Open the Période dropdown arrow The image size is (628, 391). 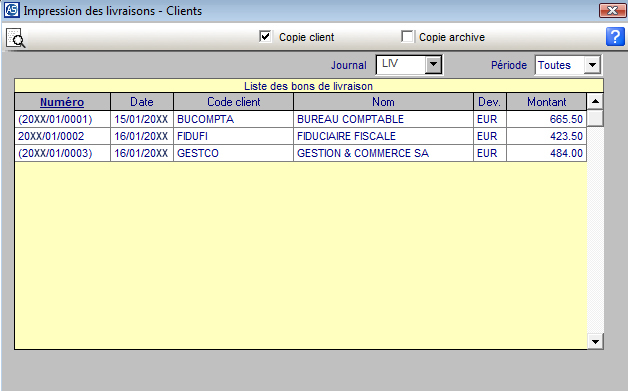(x=592, y=65)
